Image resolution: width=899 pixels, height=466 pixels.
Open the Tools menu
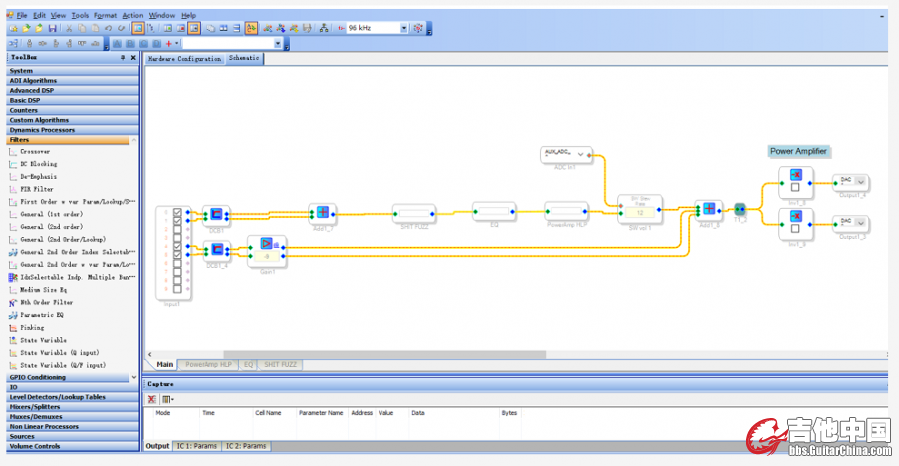[80, 16]
